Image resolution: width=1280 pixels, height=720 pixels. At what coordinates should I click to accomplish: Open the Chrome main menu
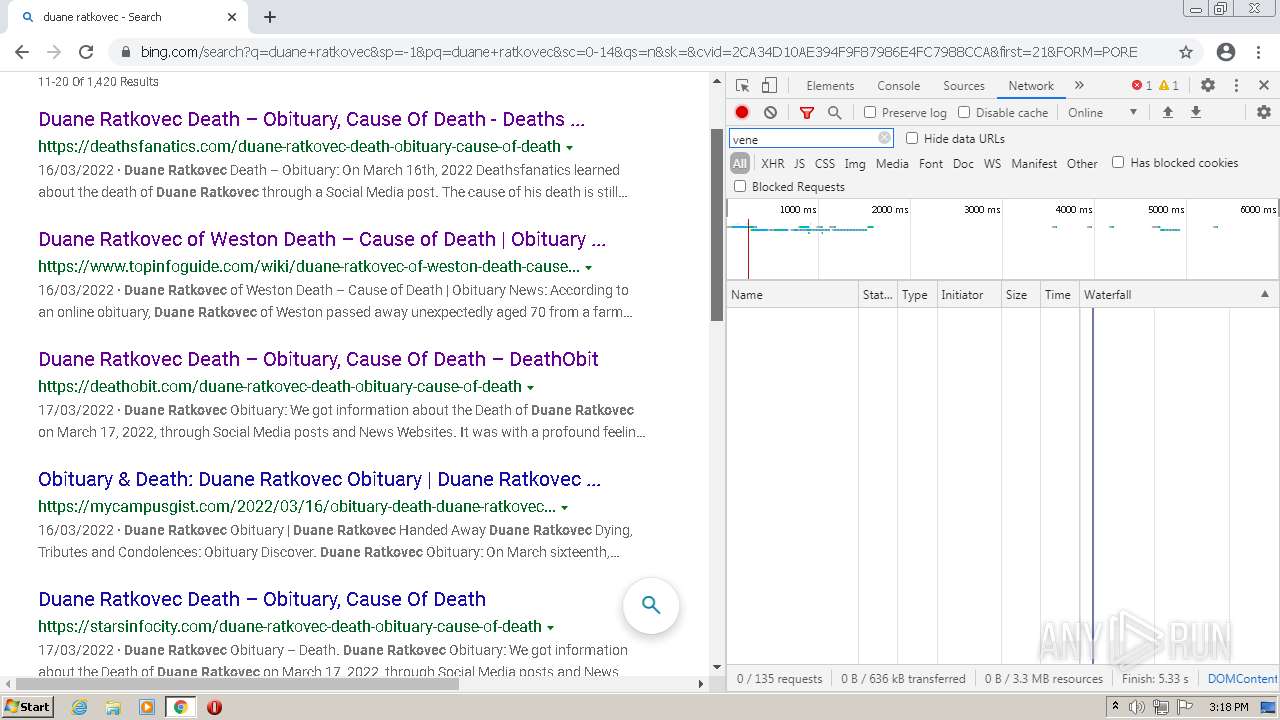coord(1260,52)
